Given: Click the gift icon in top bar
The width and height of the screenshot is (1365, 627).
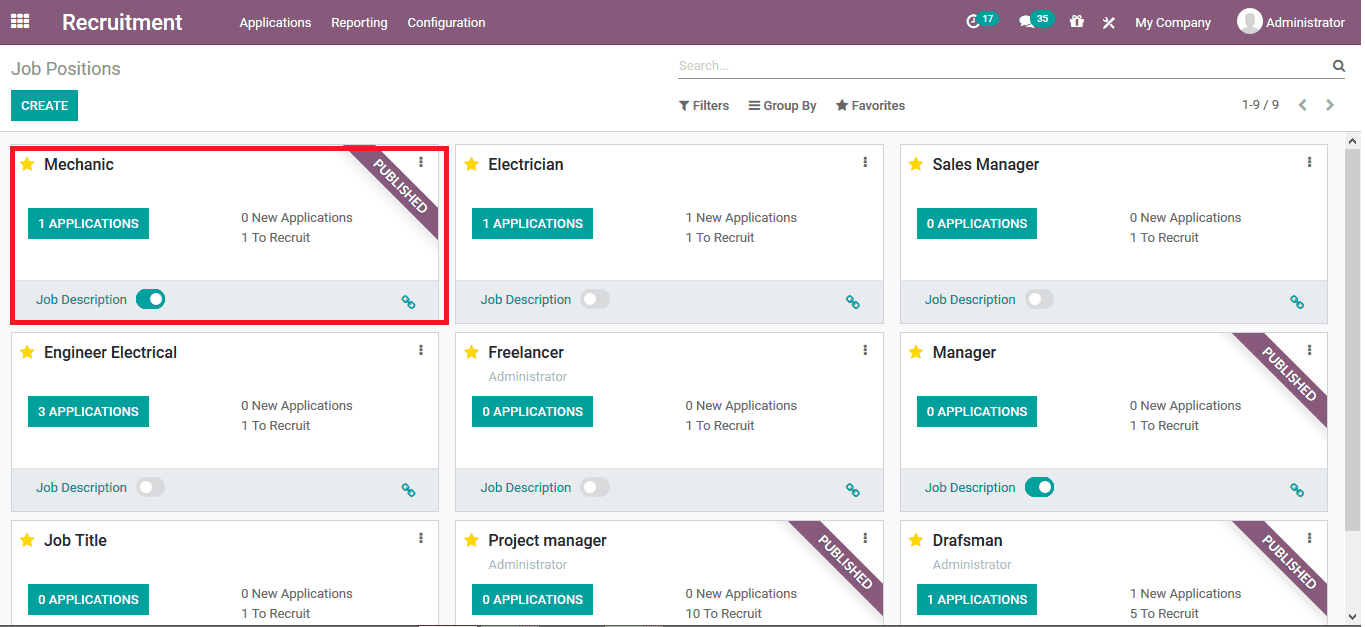Looking at the screenshot, I should (1076, 21).
